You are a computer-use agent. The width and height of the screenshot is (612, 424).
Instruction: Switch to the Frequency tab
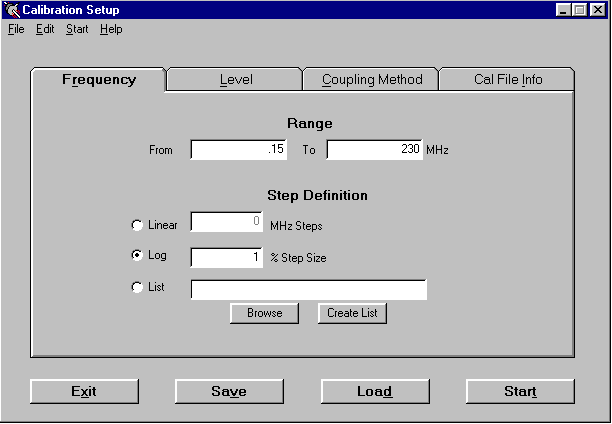pyautogui.click(x=99, y=80)
